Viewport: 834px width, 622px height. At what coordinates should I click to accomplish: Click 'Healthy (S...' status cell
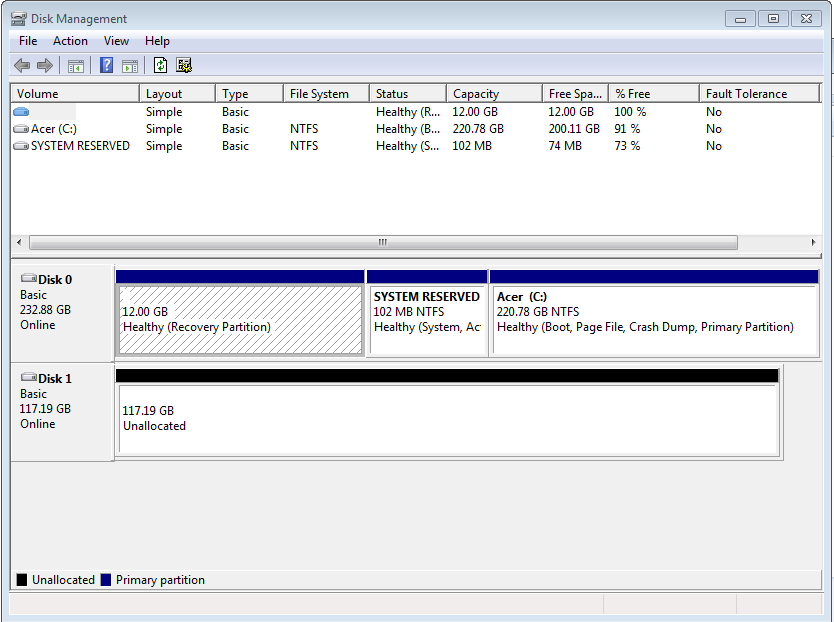[408, 146]
